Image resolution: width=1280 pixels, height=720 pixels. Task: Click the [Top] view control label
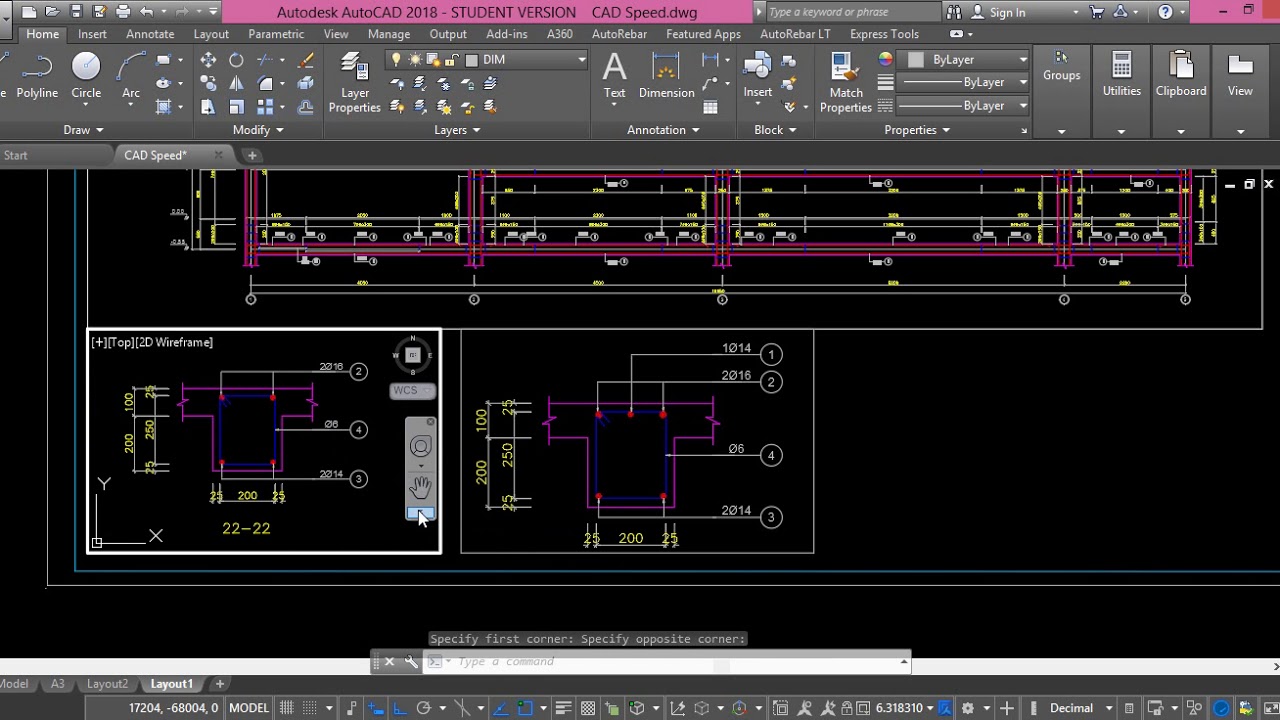[x=121, y=342]
